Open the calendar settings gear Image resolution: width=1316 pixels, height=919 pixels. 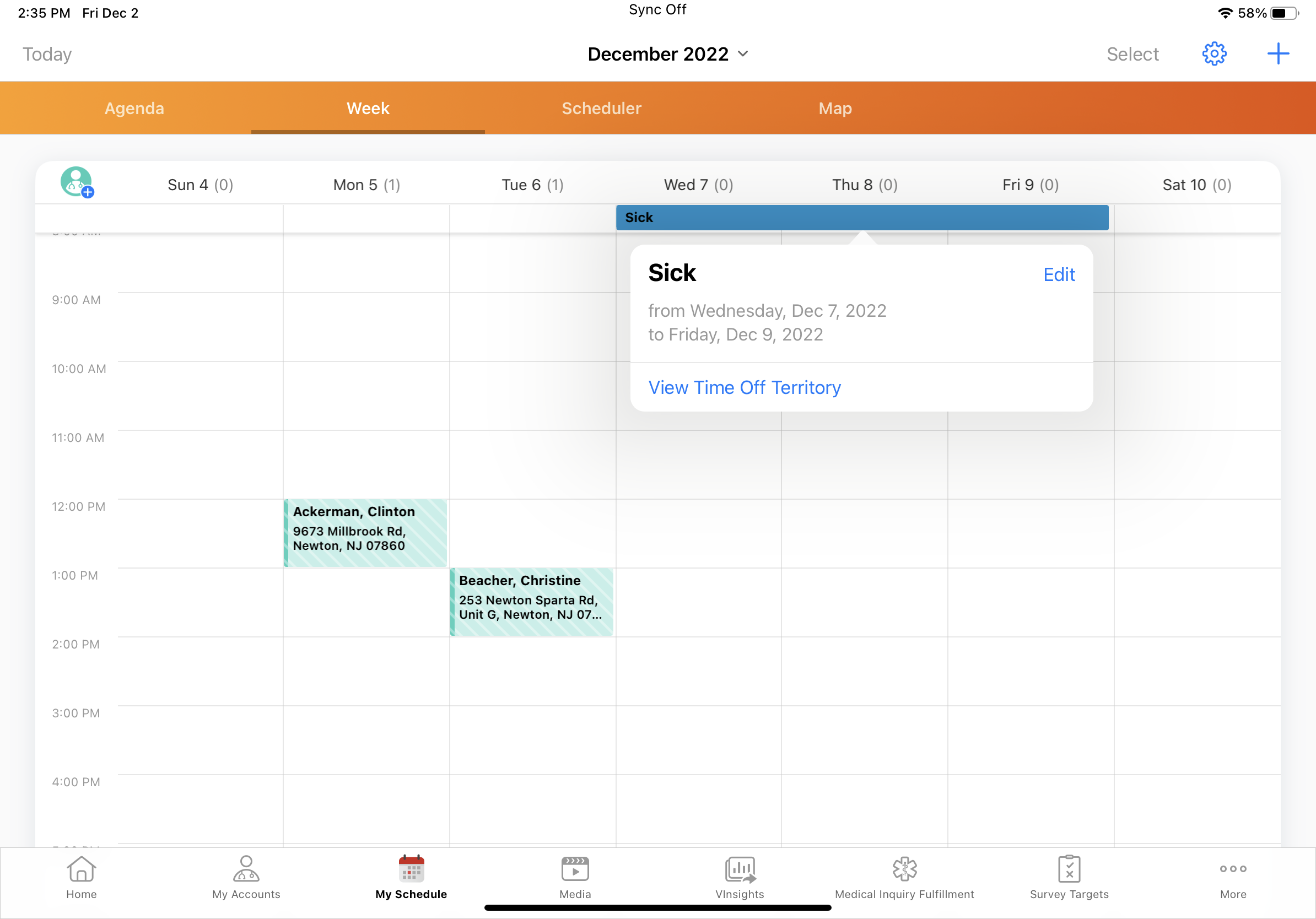(1213, 54)
